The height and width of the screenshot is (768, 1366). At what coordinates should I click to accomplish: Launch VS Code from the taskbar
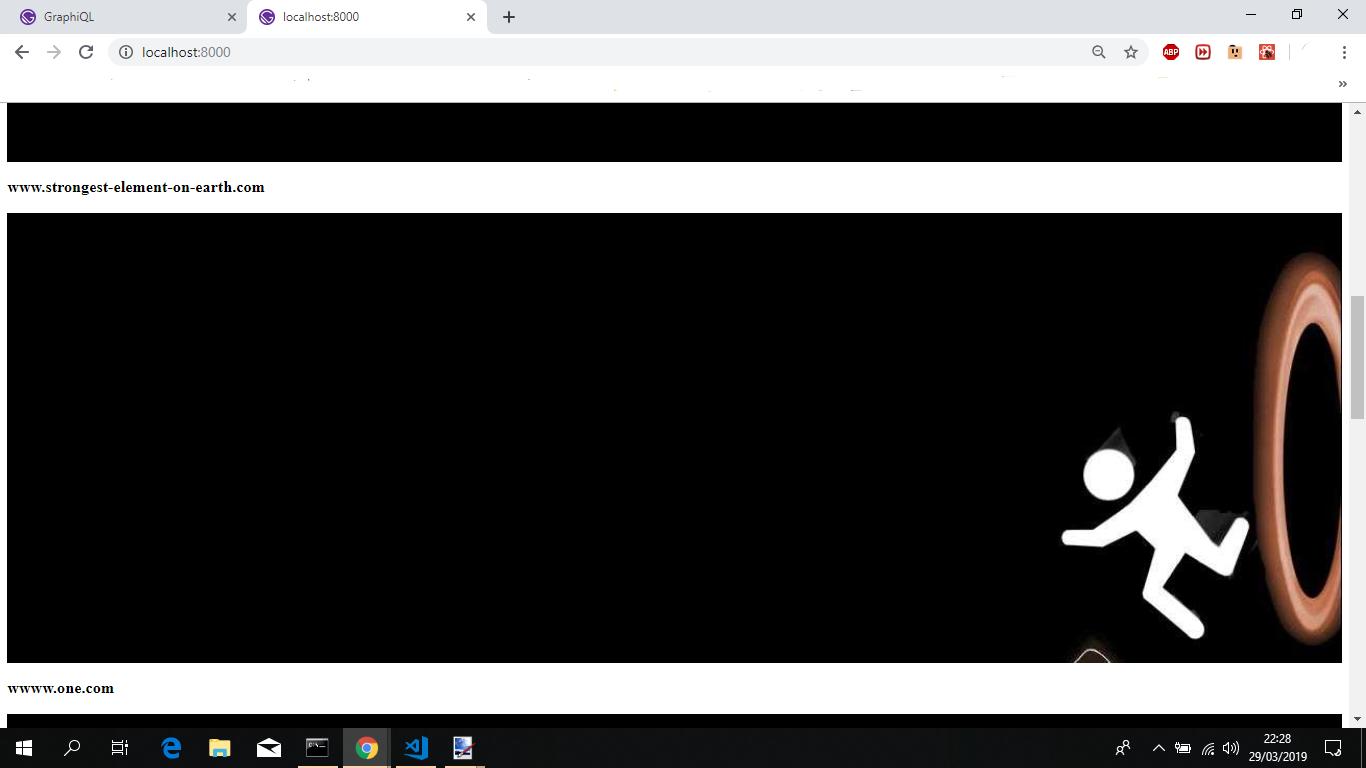click(x=414, y=748)
